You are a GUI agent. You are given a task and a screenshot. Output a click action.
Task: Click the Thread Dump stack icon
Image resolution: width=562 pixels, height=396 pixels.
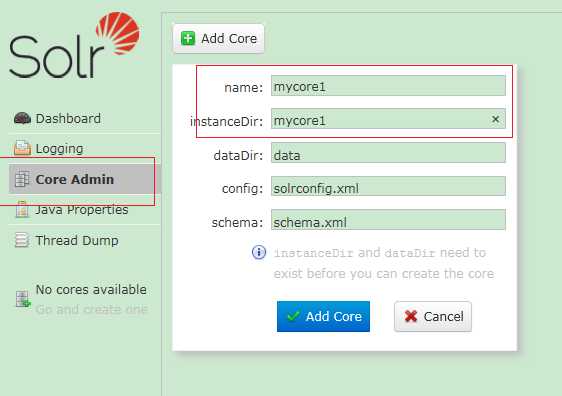(x=22, y=240)
